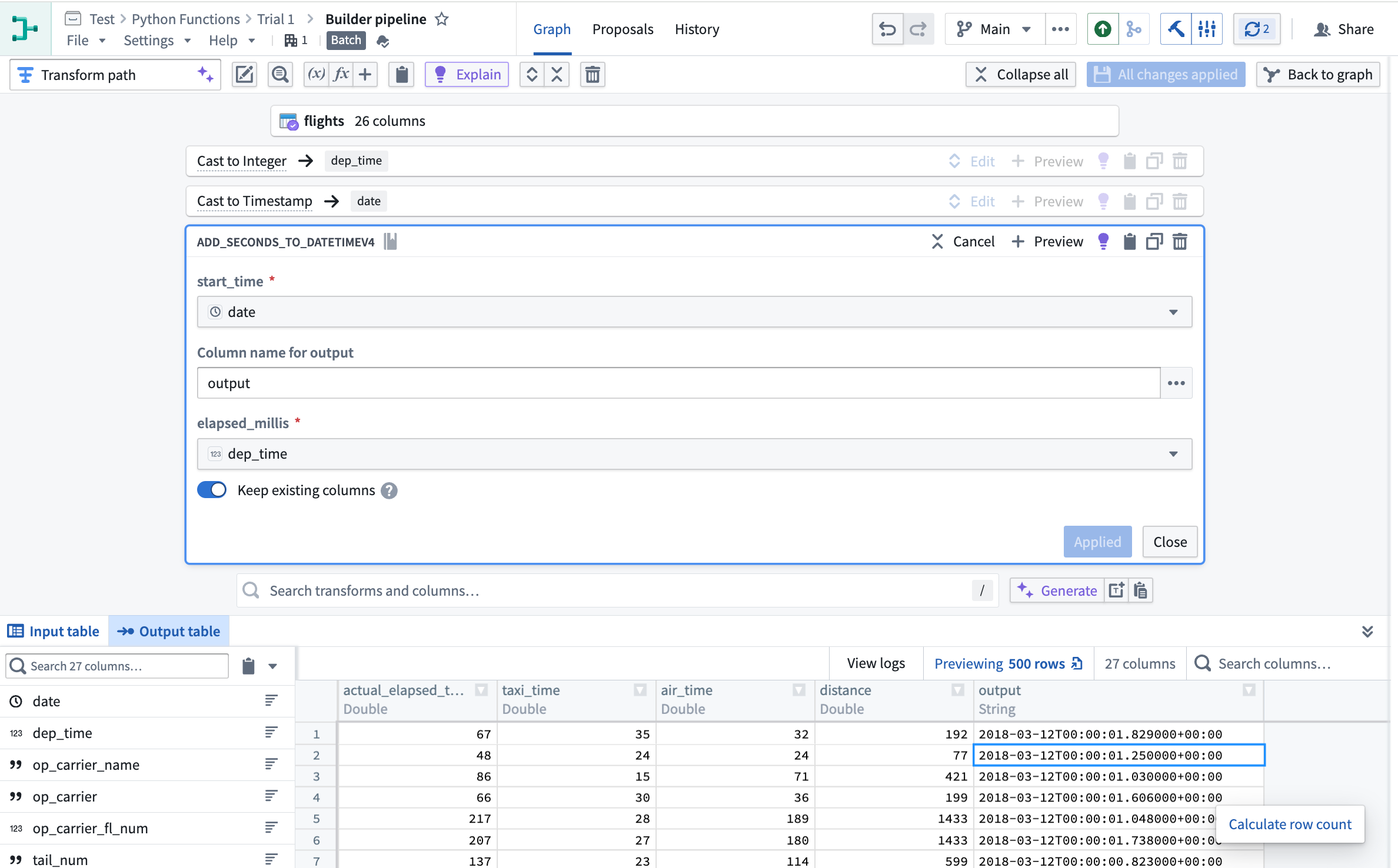The height and width of the screenshot is (868, 1398).
Task: Click the plus icon next to fx
Action: pyautogui.click(x=365, y=75)
